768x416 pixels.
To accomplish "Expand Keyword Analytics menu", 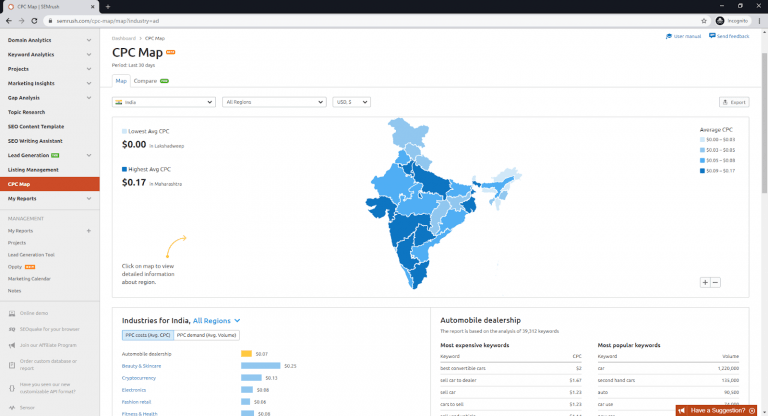I will click(x=49, y=54).
